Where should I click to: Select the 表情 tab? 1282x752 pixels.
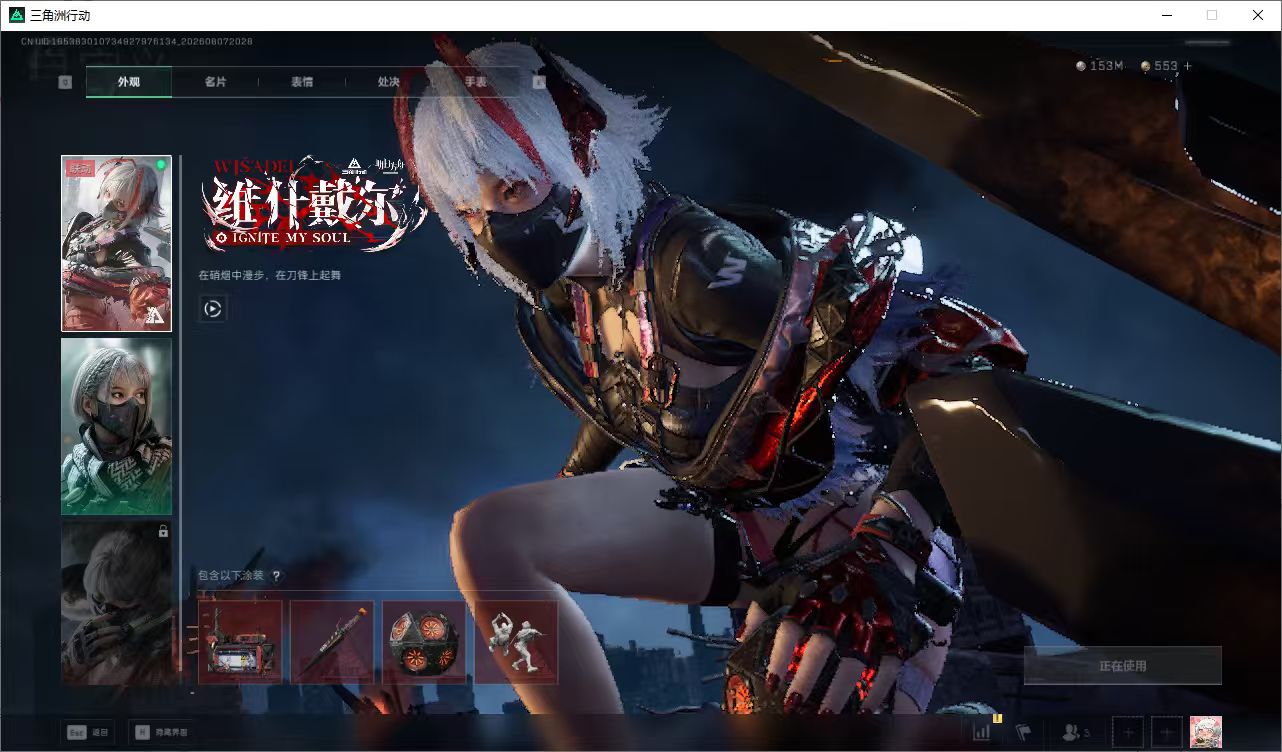tap(302, 82)
